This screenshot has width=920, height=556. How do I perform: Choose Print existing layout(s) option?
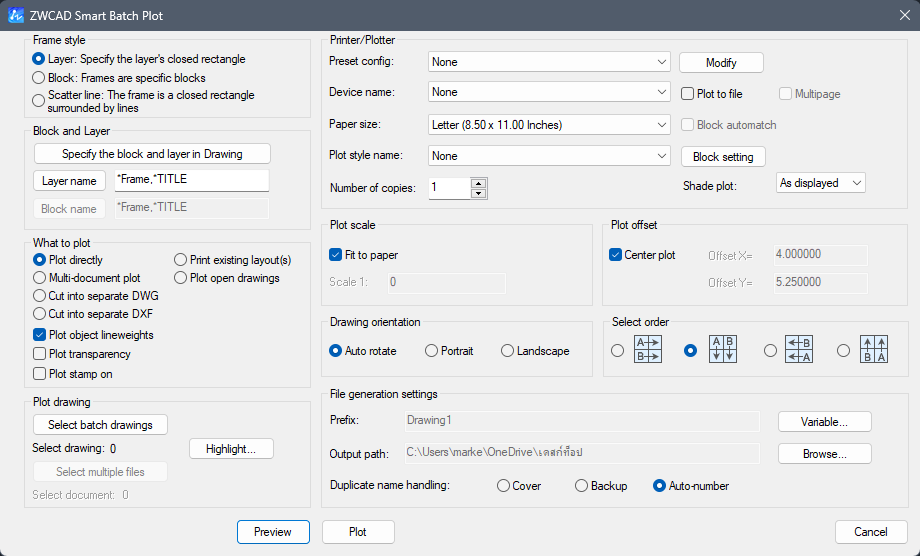[x=180, y=260]
